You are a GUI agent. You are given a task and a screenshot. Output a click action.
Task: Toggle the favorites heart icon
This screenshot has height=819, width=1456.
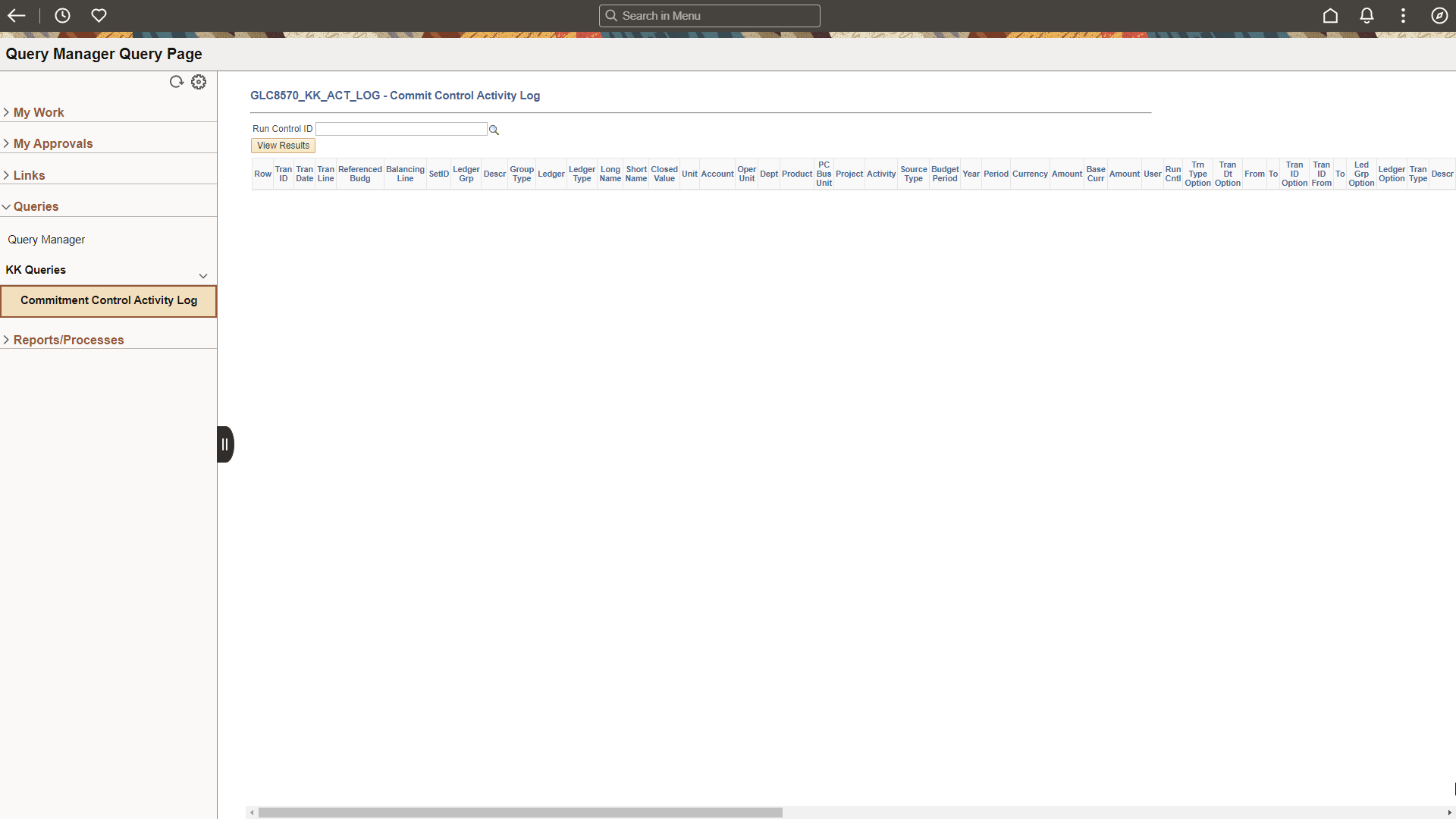coord(98,15)
